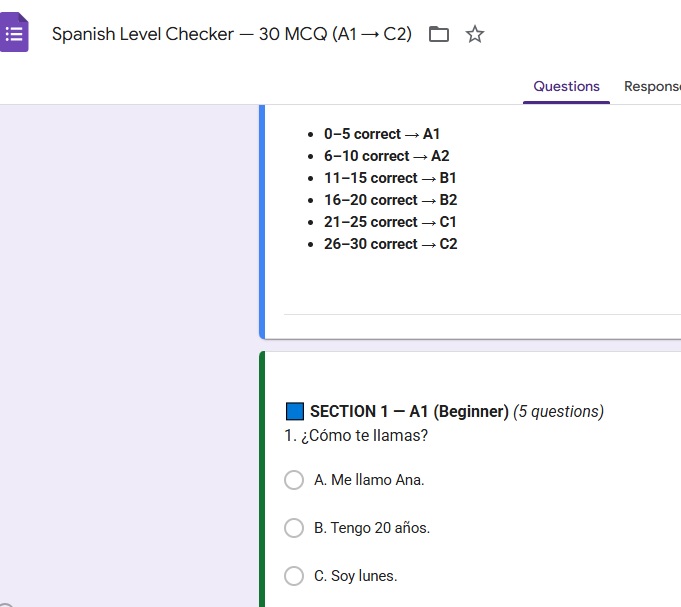
Task: Open the Google Forms home icon
Action: [x=15, y=34]
